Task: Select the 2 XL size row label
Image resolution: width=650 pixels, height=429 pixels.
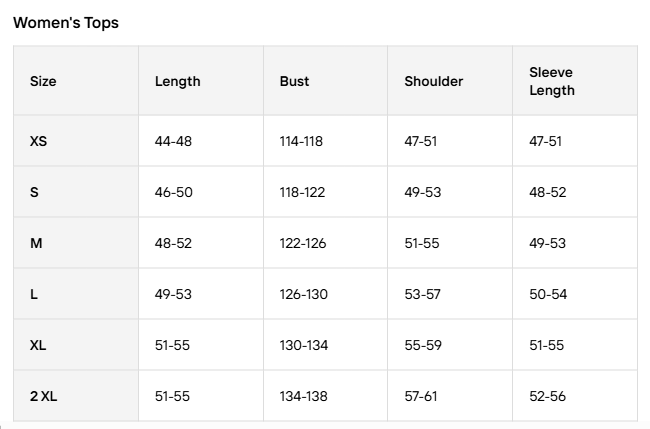Action: pyautogui.click(x=43, y=396)
